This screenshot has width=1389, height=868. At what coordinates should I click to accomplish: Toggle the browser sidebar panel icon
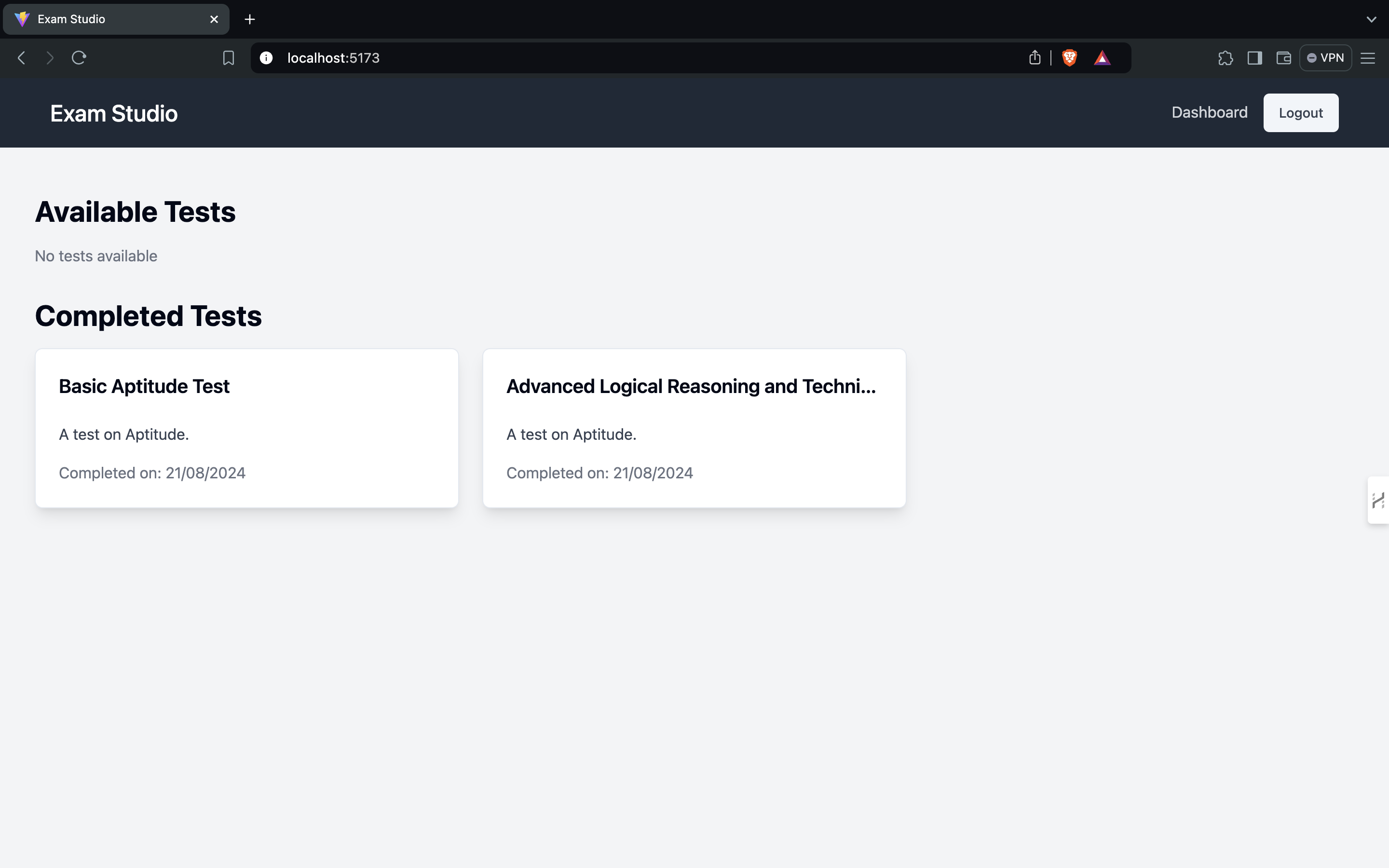coord(1255,58)
